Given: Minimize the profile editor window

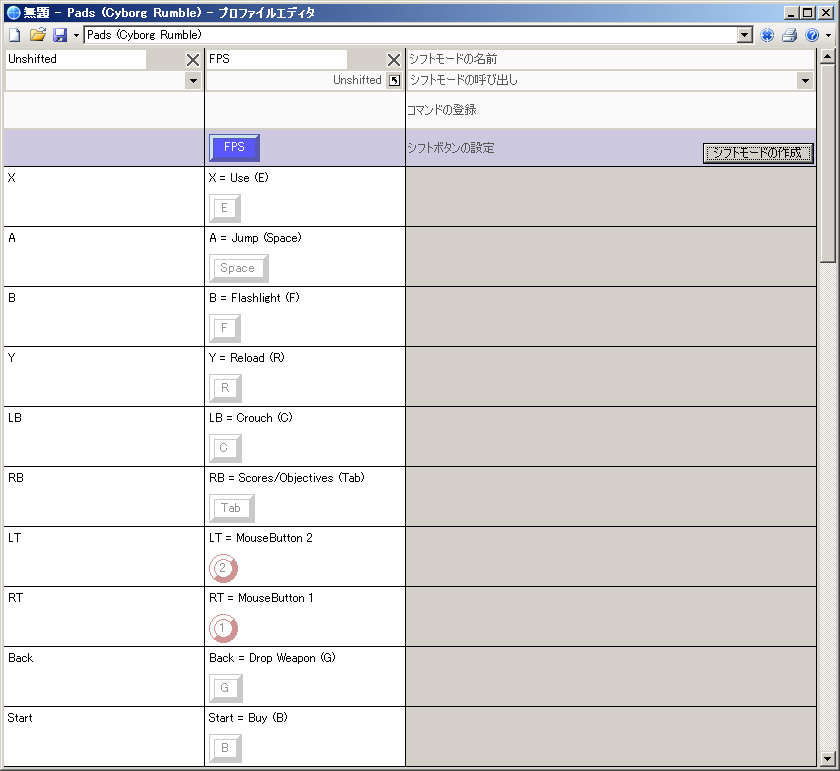Looking at the screenshot, I should coord(790,13).
